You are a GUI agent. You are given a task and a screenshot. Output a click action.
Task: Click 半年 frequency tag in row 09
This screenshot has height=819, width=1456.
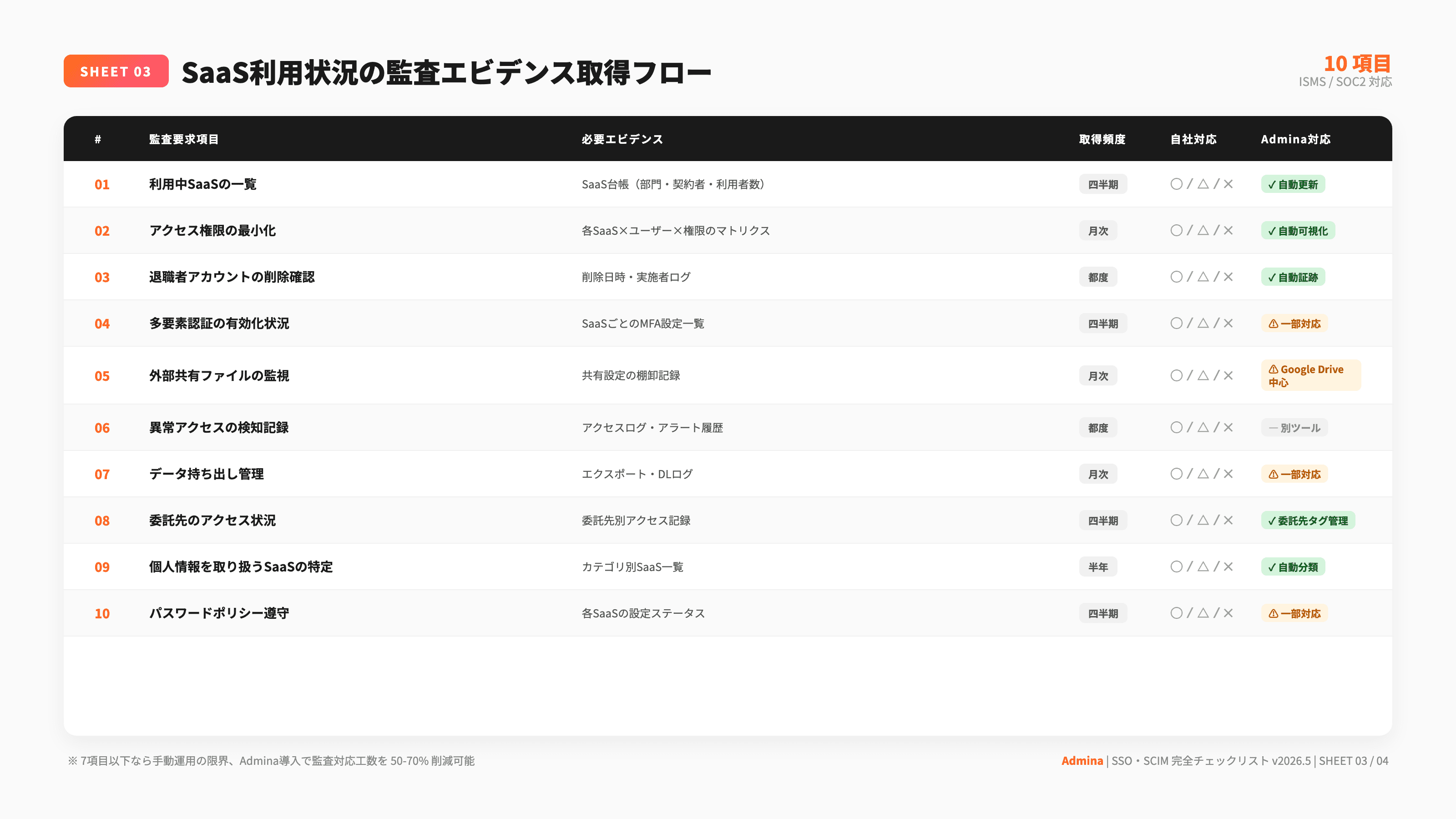[x=1097, y=566]
